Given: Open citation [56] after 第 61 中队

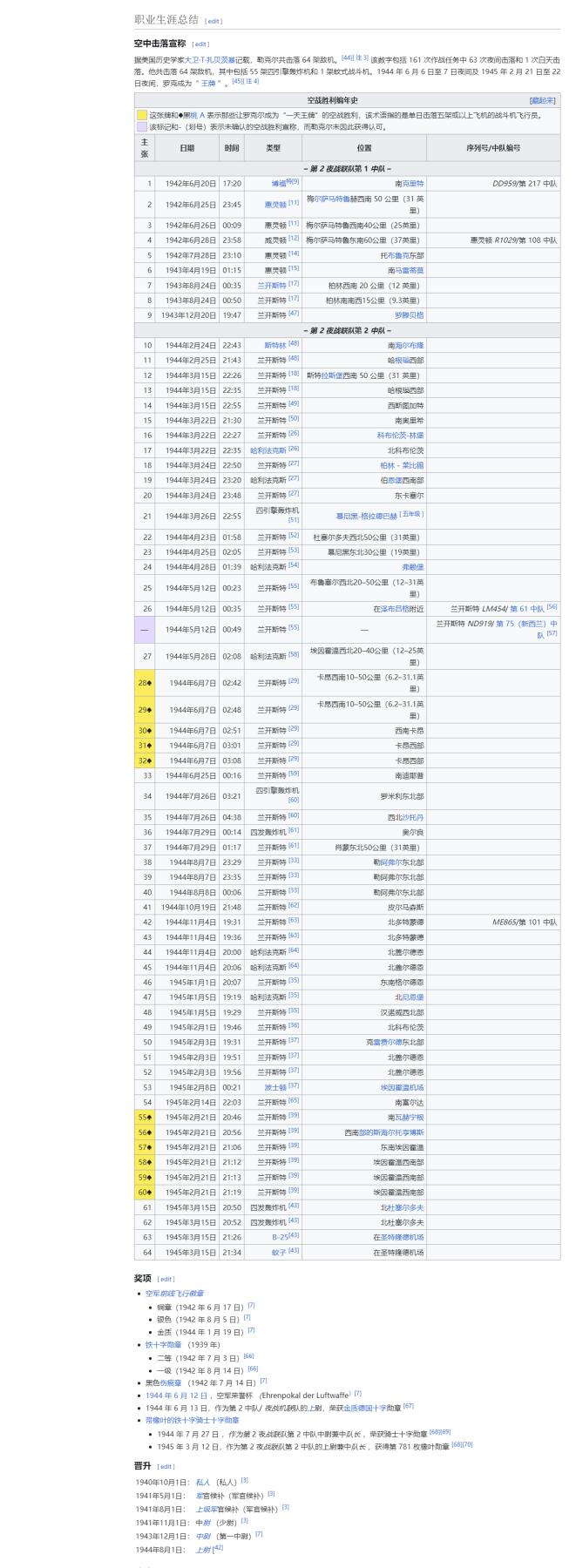Looking at the screenshot, I should 552,607.
